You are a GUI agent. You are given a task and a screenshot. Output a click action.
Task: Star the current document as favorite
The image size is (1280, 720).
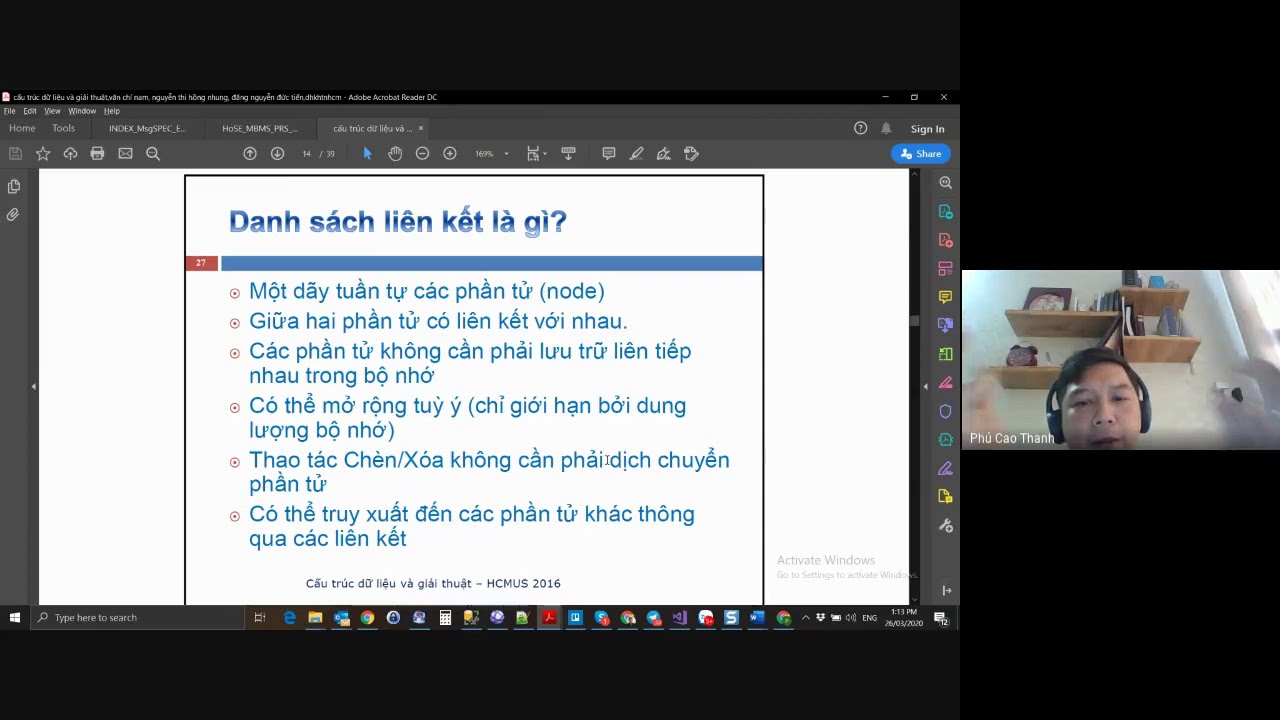(43, 153)
